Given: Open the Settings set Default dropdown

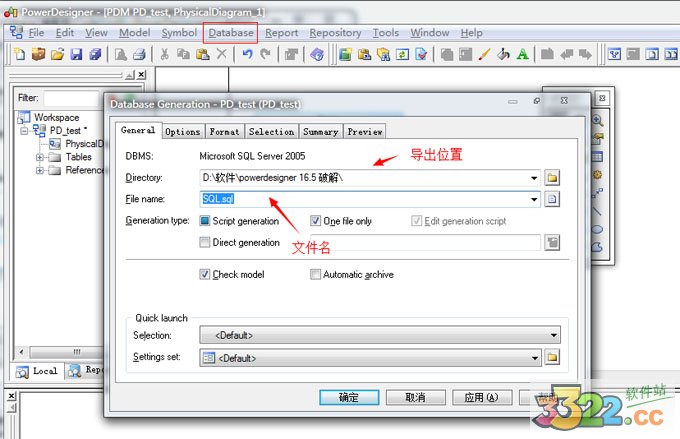Looking at the screenshot, I should pyautogui.click(x=370, y=358).
